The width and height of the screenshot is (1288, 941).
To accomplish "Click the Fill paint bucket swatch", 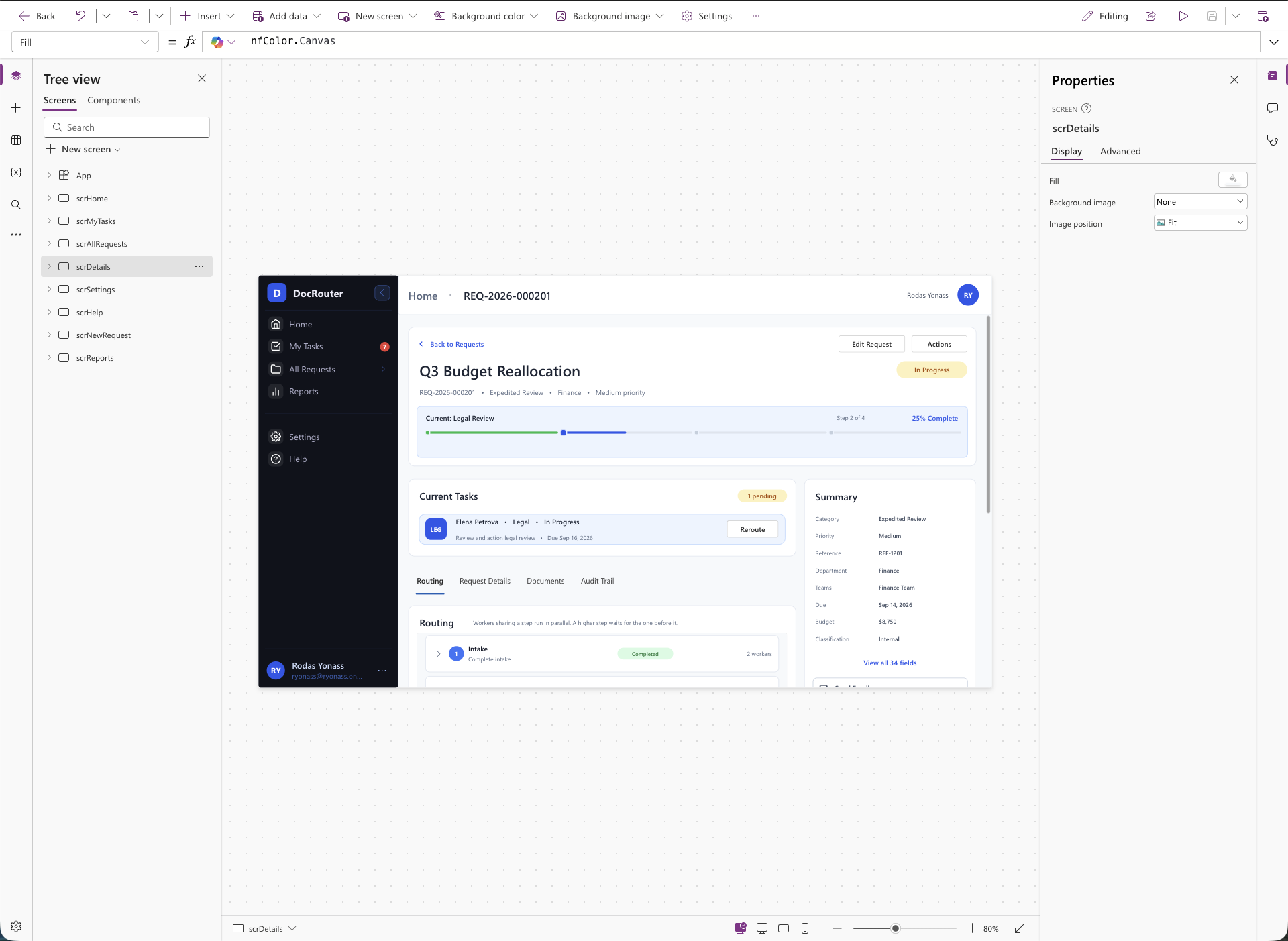I will click(x=1232, y=180).
